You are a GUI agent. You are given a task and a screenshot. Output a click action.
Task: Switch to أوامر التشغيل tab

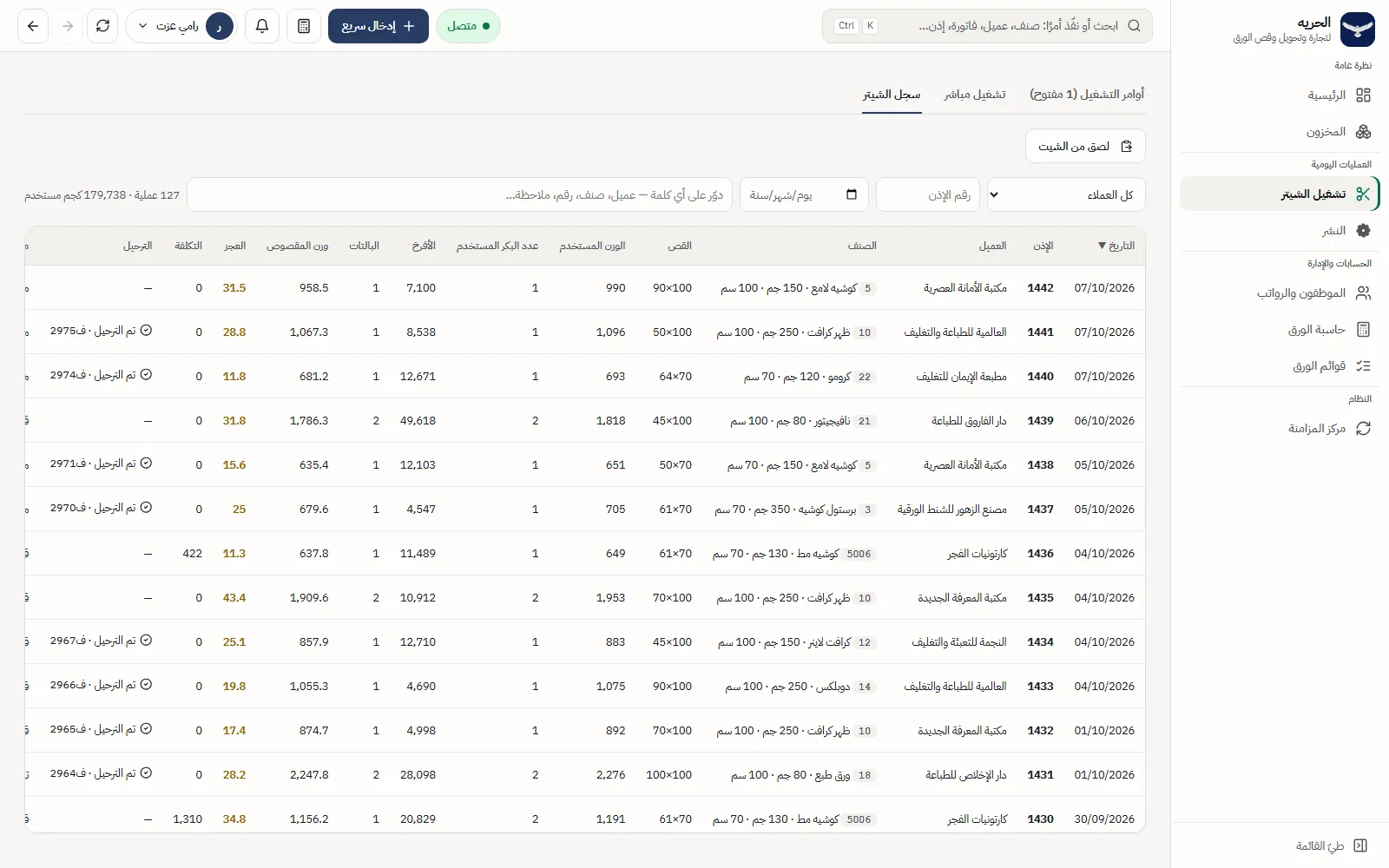pos(1087,94)
